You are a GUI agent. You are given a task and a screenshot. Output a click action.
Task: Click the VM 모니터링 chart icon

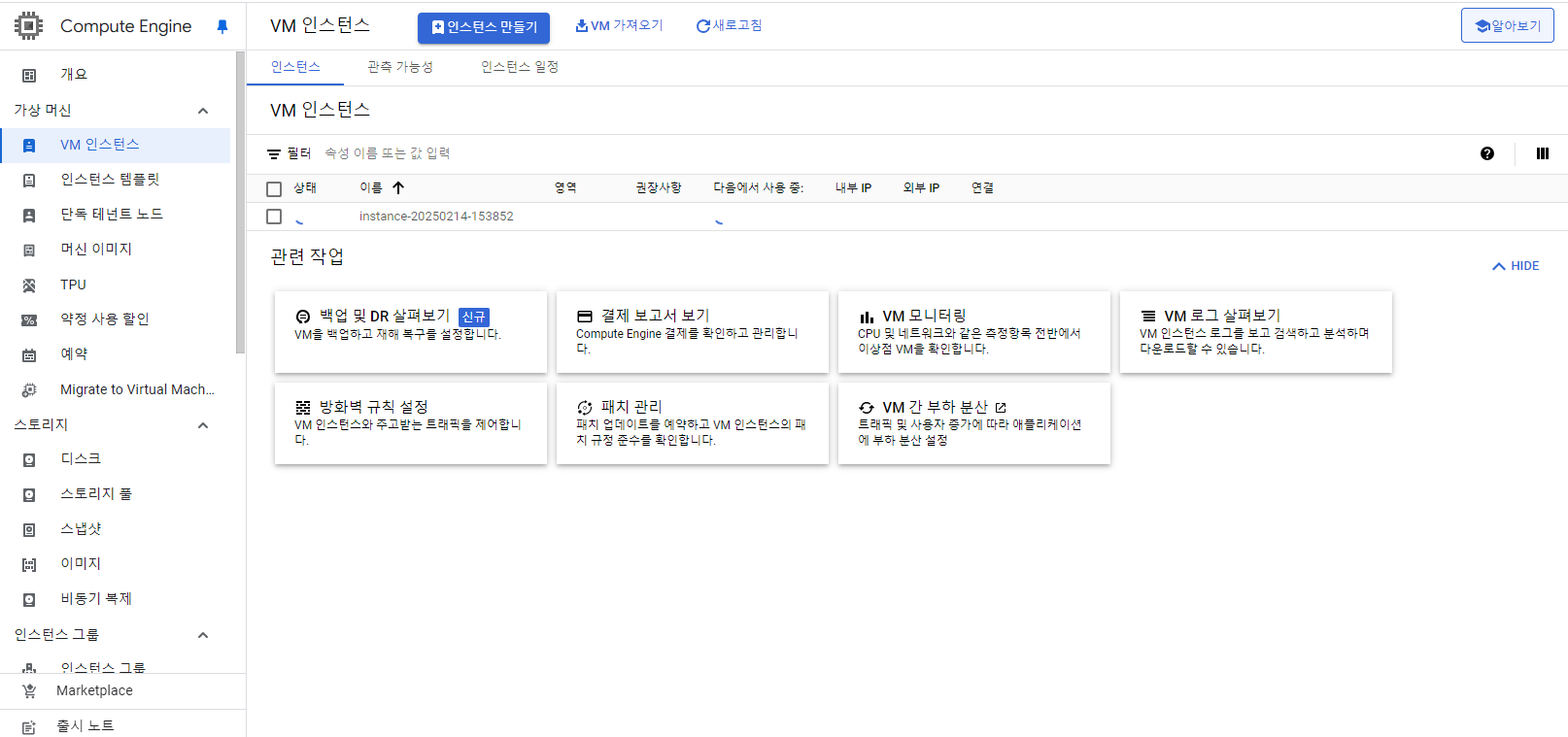pyautogui.click(x=867, y=317)
